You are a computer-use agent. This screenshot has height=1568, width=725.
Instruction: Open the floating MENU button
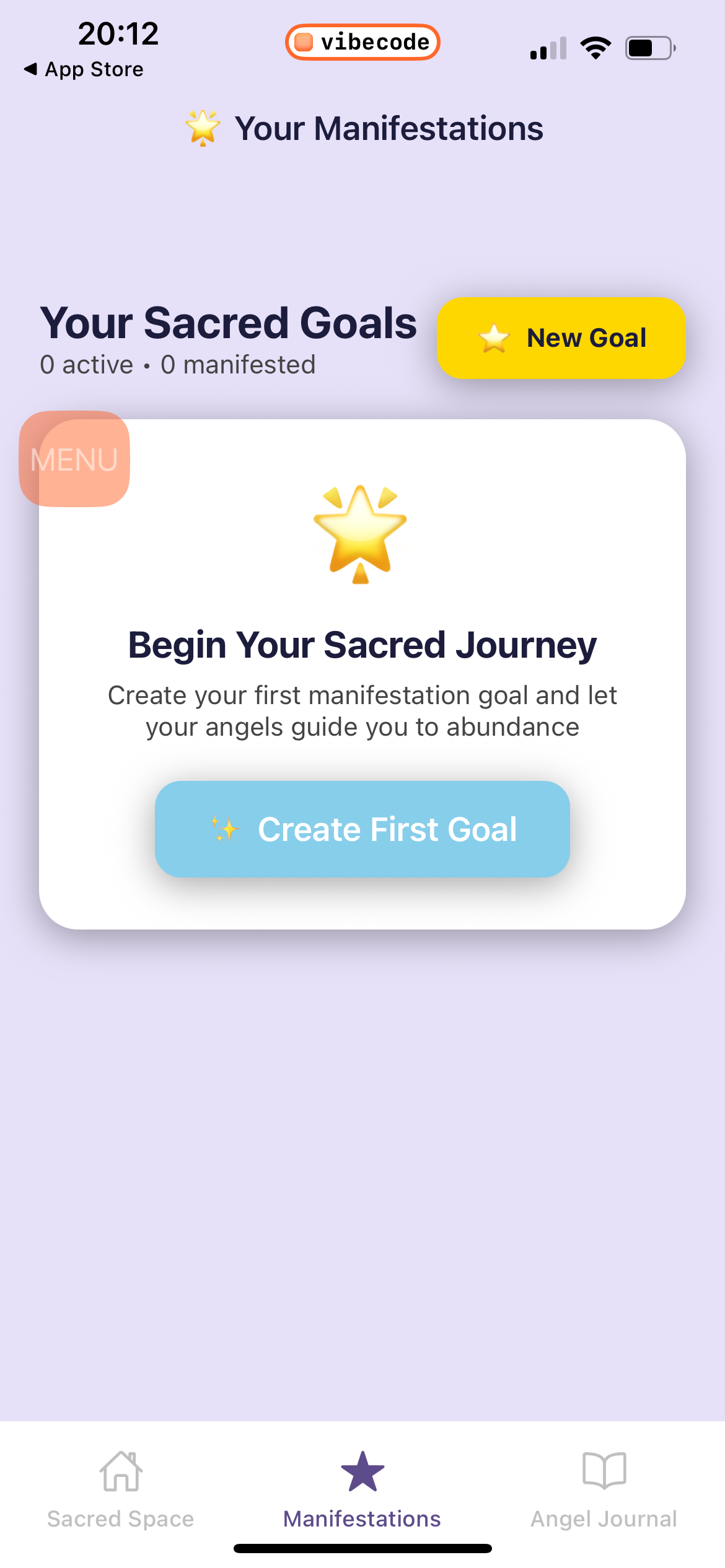[x=74, y=459]
